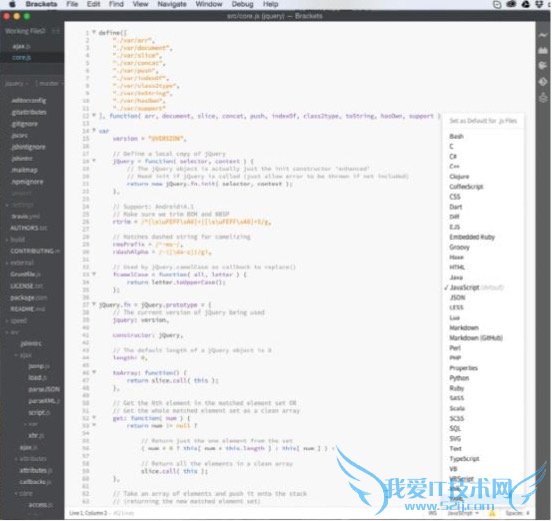The height and width of the screenshot is (521, 552).
Task: Click the Apple menu logo
Action: tap(12, 4)
